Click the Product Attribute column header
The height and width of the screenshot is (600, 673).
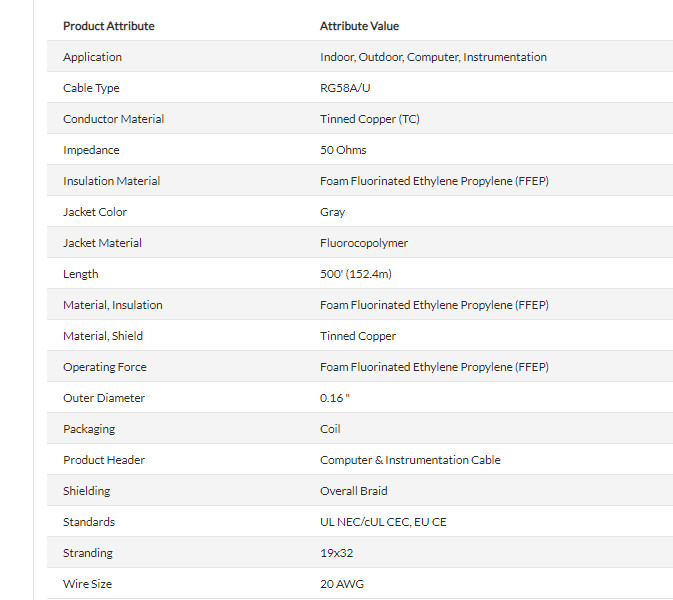pyautogui.click(x=109, y=26)
